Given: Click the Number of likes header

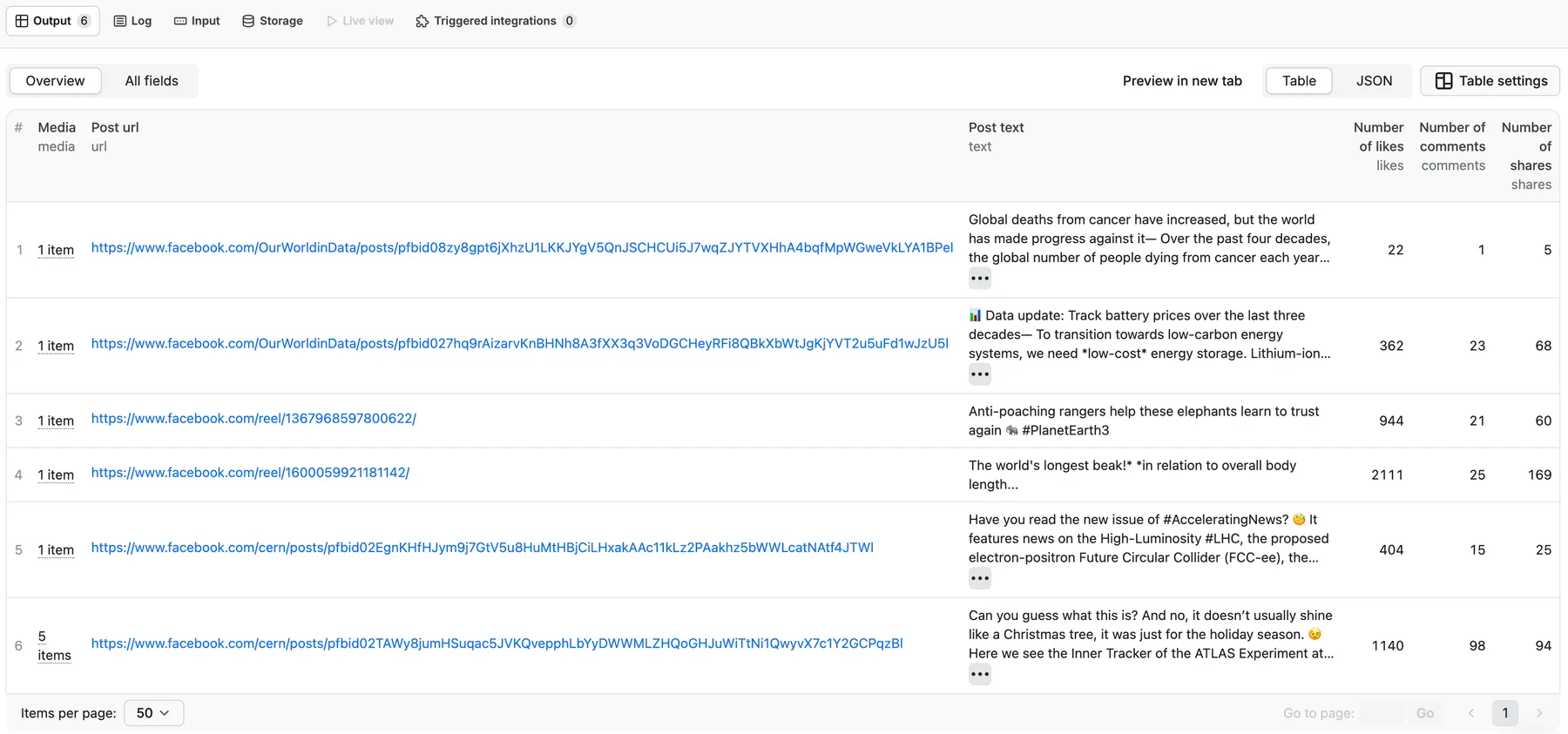Looking at the screenshot, I should (x=1378, y=137).
